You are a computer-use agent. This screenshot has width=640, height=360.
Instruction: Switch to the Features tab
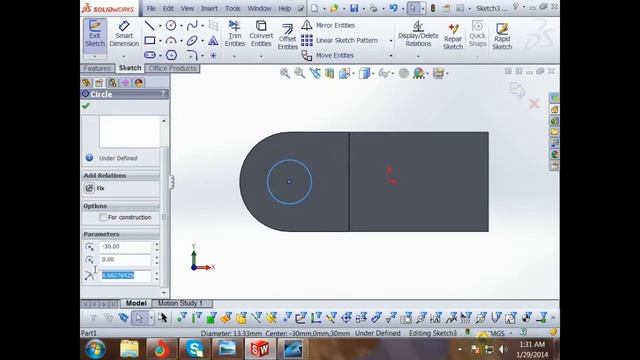point(97,68)
